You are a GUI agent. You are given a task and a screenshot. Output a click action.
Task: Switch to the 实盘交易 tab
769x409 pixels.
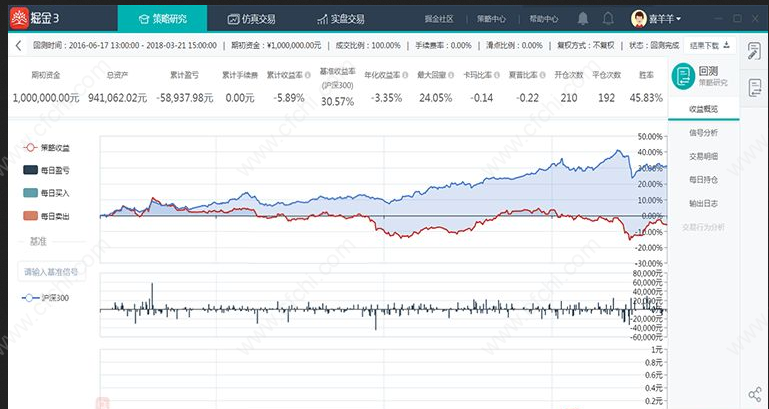point(341,19)
